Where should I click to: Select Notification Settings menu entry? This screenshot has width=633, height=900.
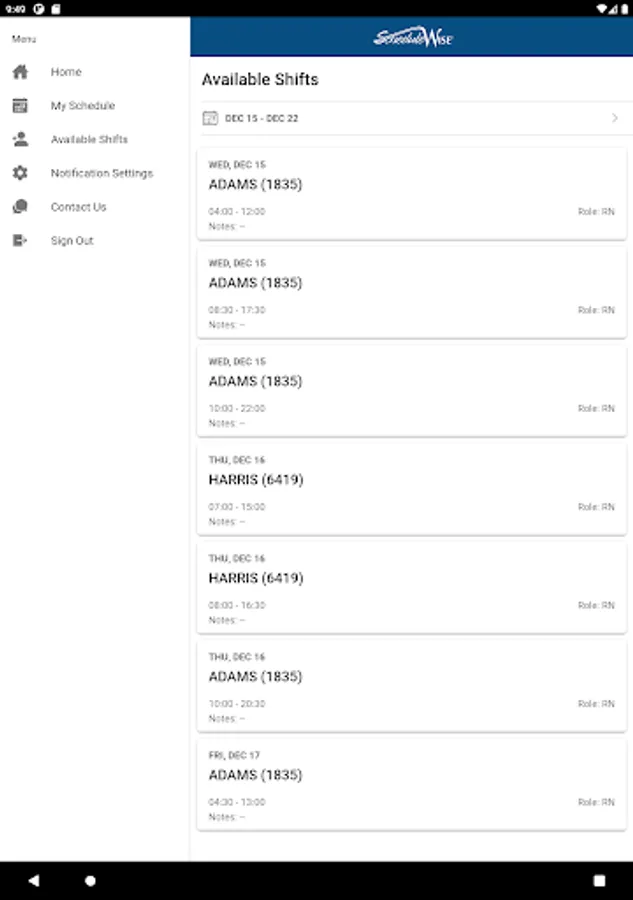pyautogui.click(x=102, y=173)
